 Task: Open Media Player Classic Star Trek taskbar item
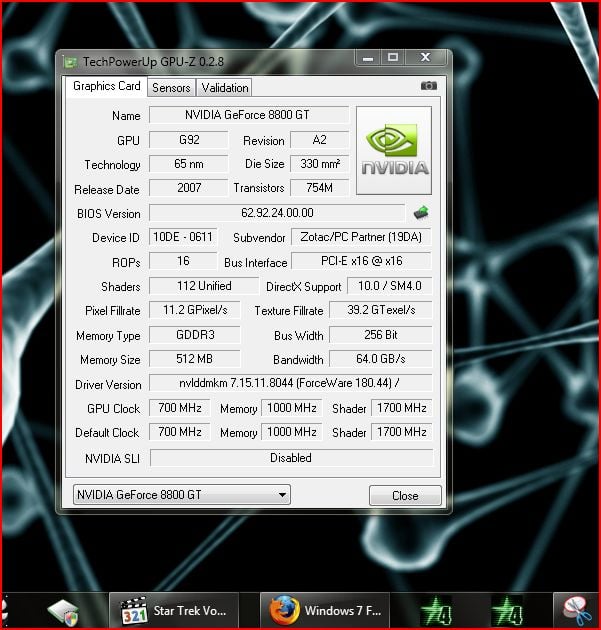(174, 611)
